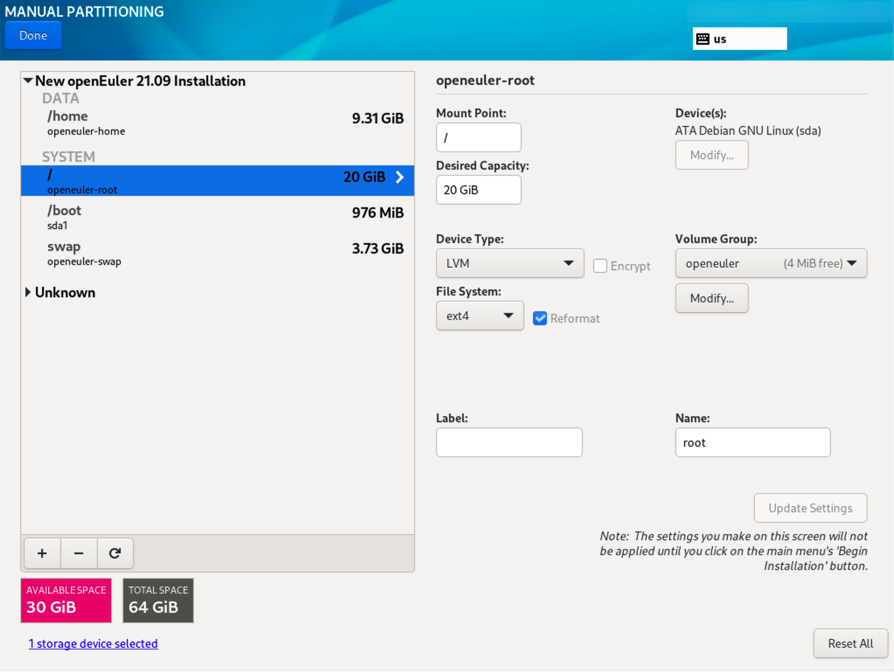Viewport: 894px width, 672px height.
Task: Click the 9.31 GiB size of /home
Action: coord(377,118)
